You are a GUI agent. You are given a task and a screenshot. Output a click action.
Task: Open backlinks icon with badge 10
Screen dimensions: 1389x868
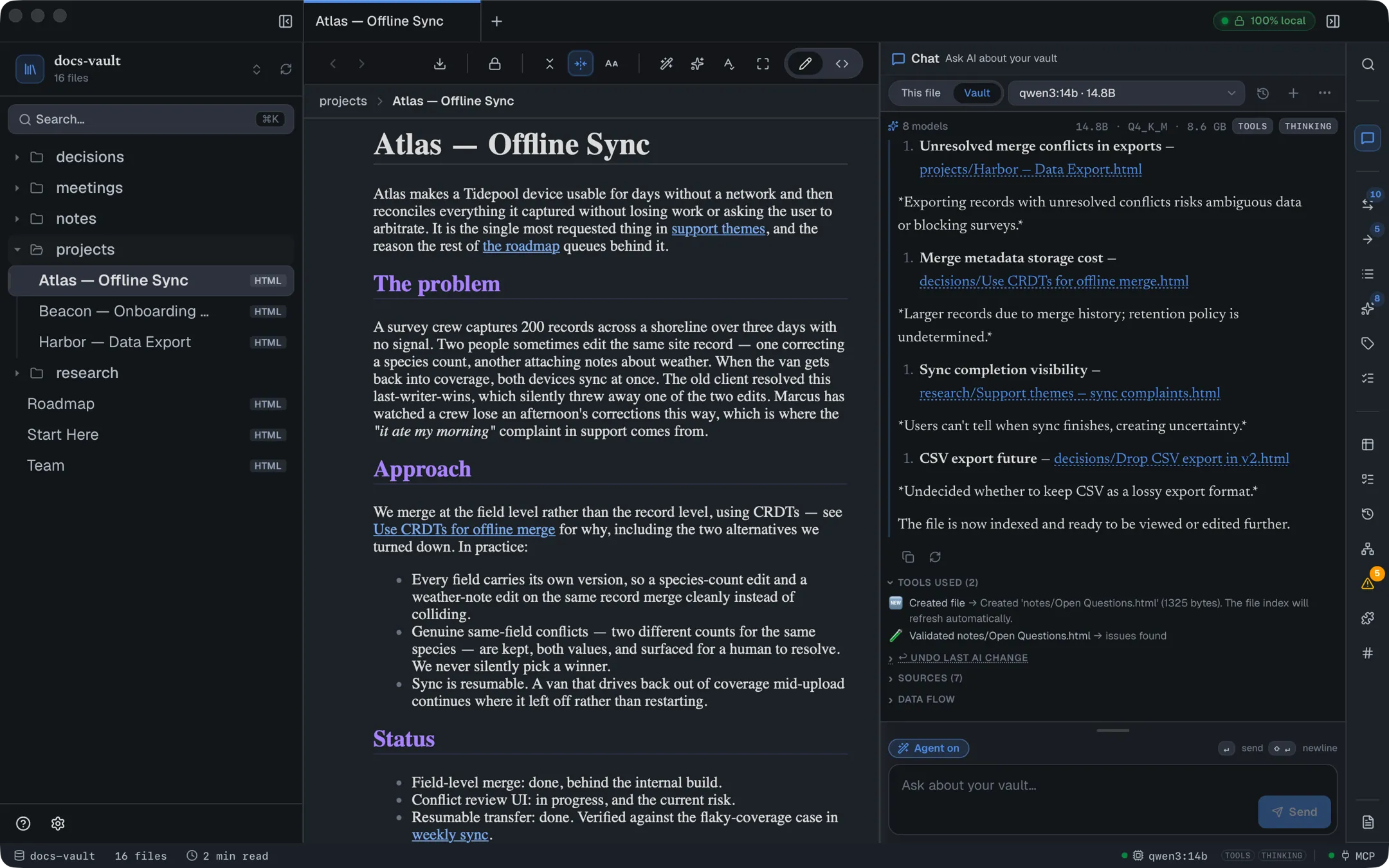pyautogui.click(x=1368, y=204)
